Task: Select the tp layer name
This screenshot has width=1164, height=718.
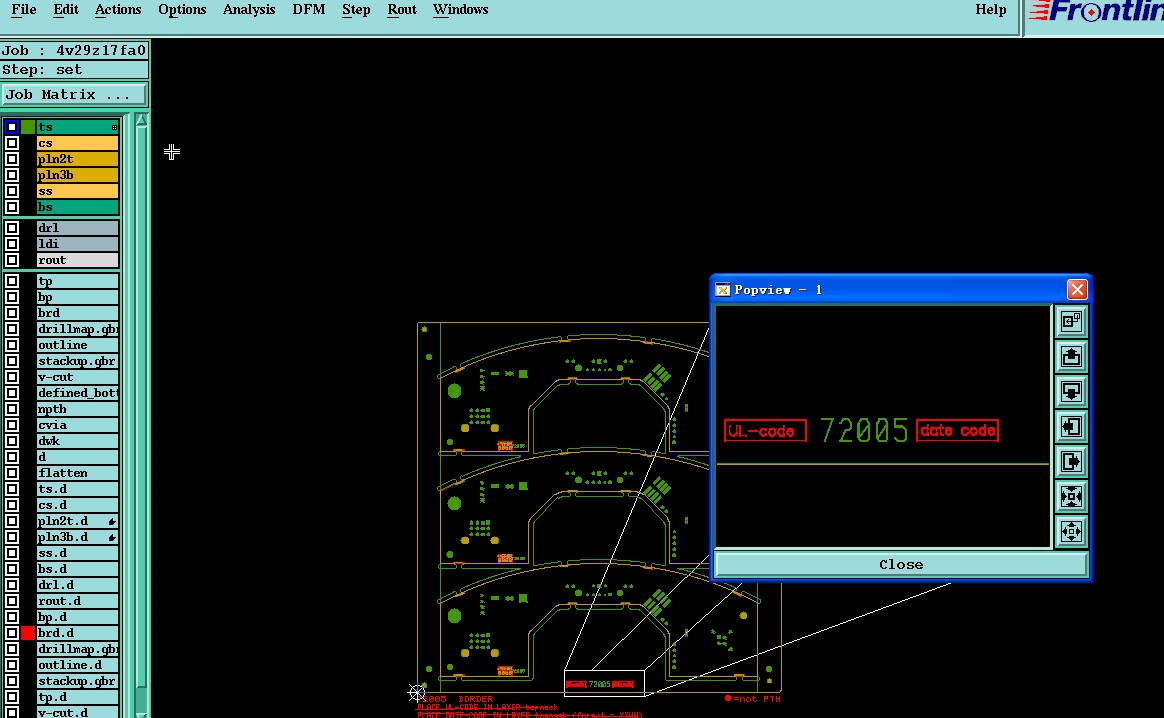Action: click(x=77, y=281)
